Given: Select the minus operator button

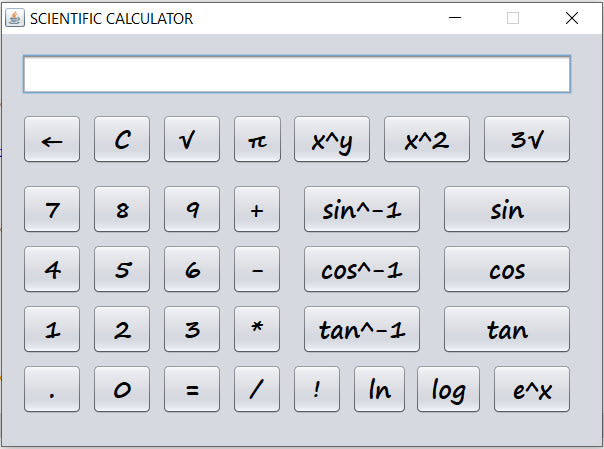Looking at the screenshot, I should (x=257, y=269).
